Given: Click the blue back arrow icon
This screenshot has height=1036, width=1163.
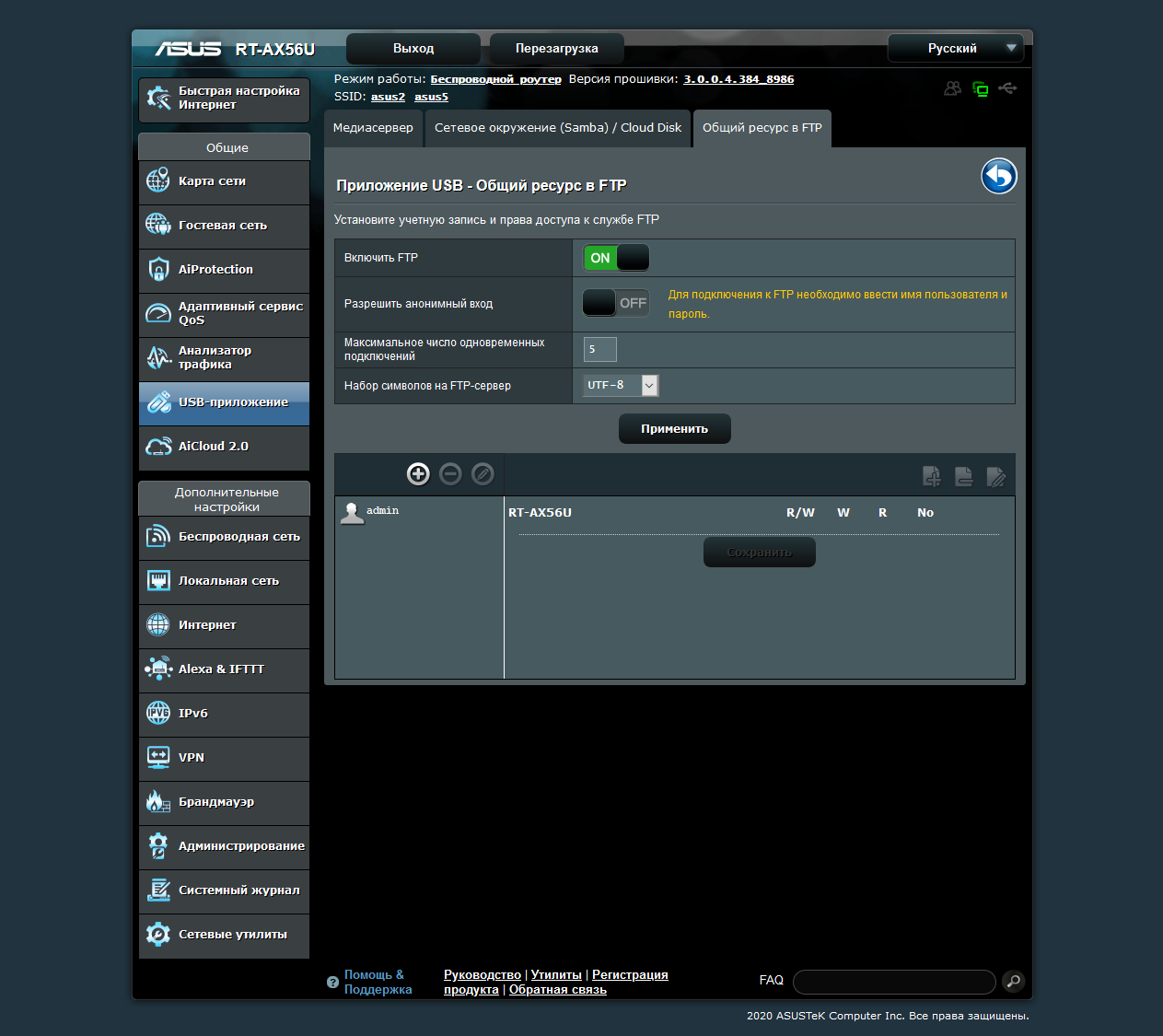Looking at the screenshot, I should (999, 176).
